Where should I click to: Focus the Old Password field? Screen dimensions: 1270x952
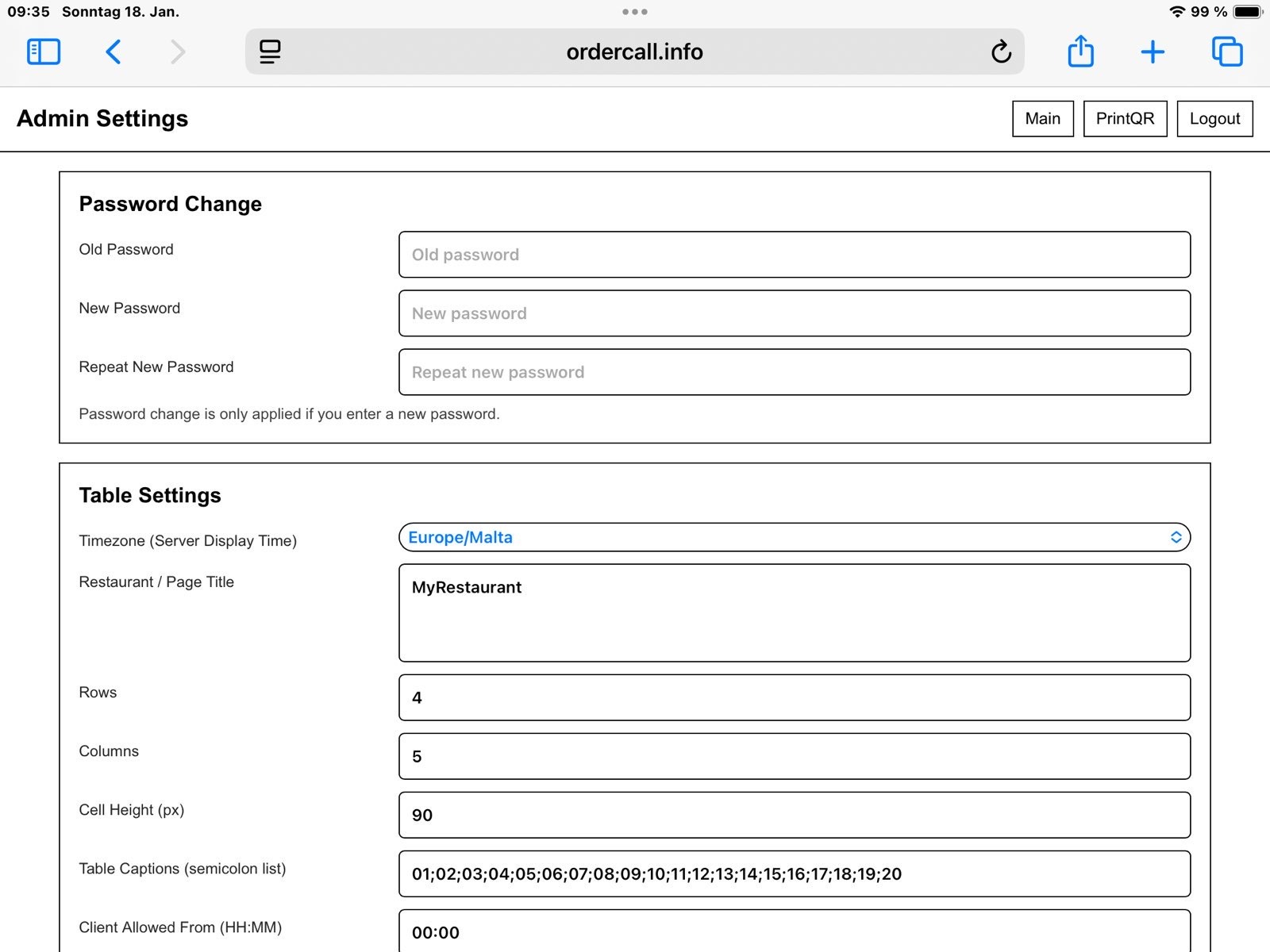[794, 255]
